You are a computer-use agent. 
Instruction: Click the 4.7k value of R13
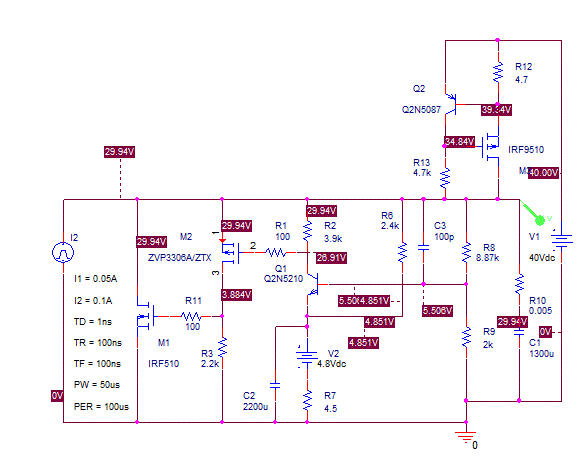pyautogui.click(x=422, y=173)
